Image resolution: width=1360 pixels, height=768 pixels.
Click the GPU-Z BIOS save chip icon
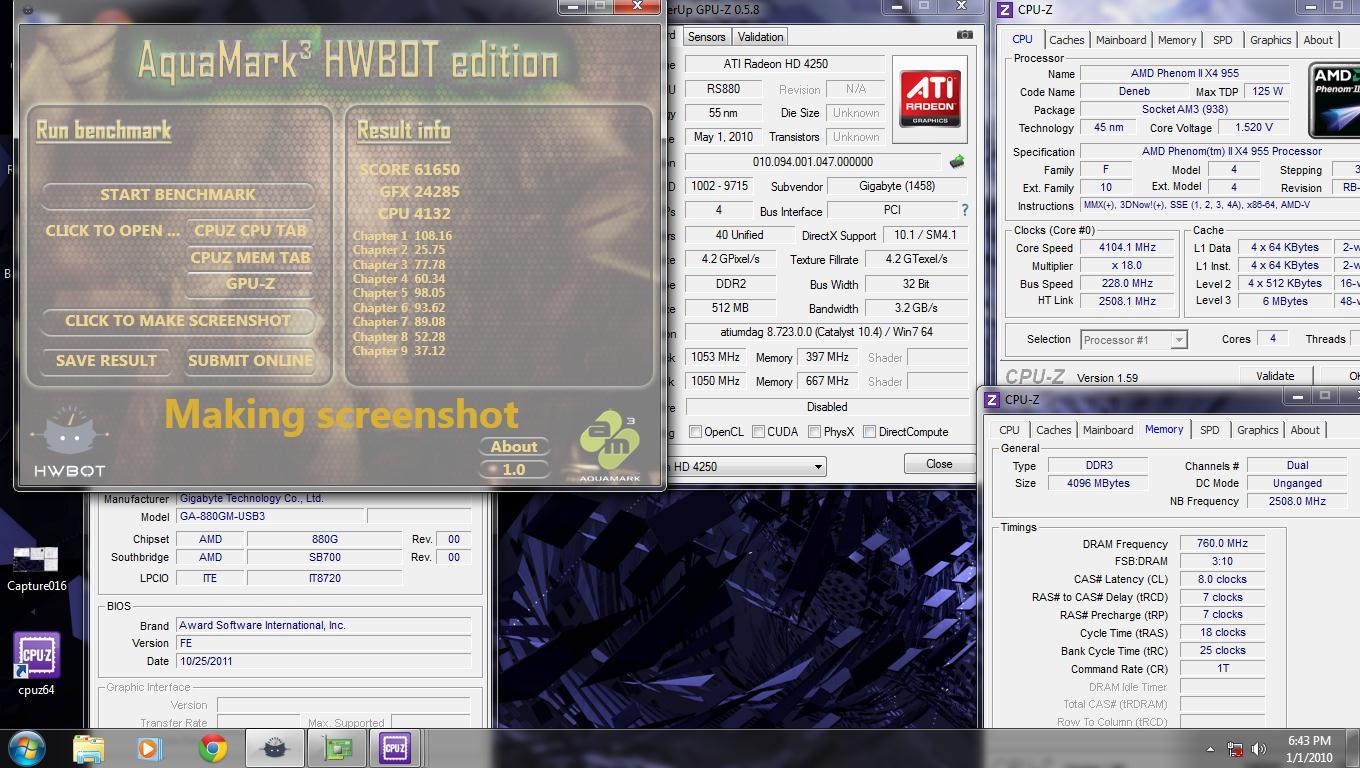click(957, 161)
